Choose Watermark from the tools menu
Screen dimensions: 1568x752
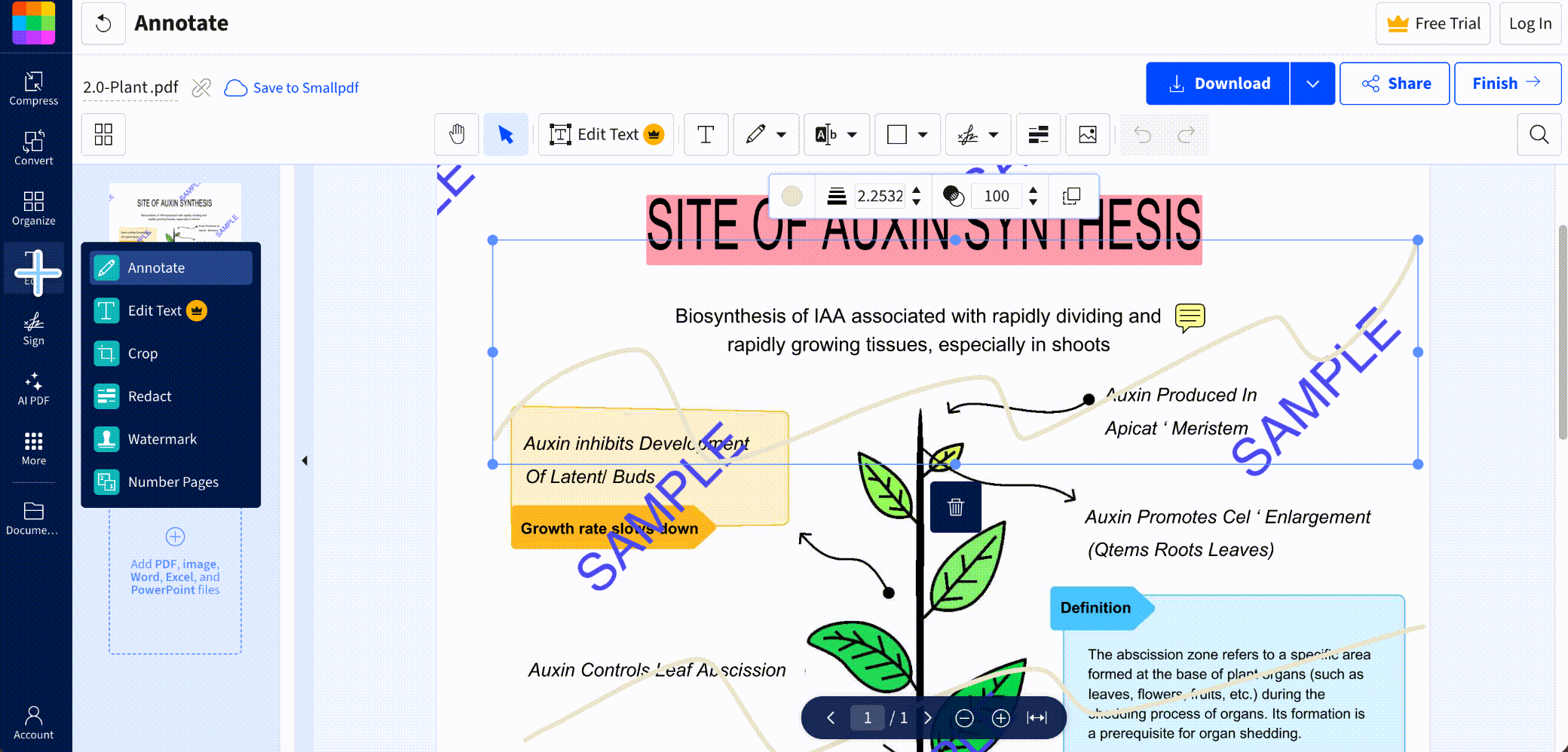(171, 439)
